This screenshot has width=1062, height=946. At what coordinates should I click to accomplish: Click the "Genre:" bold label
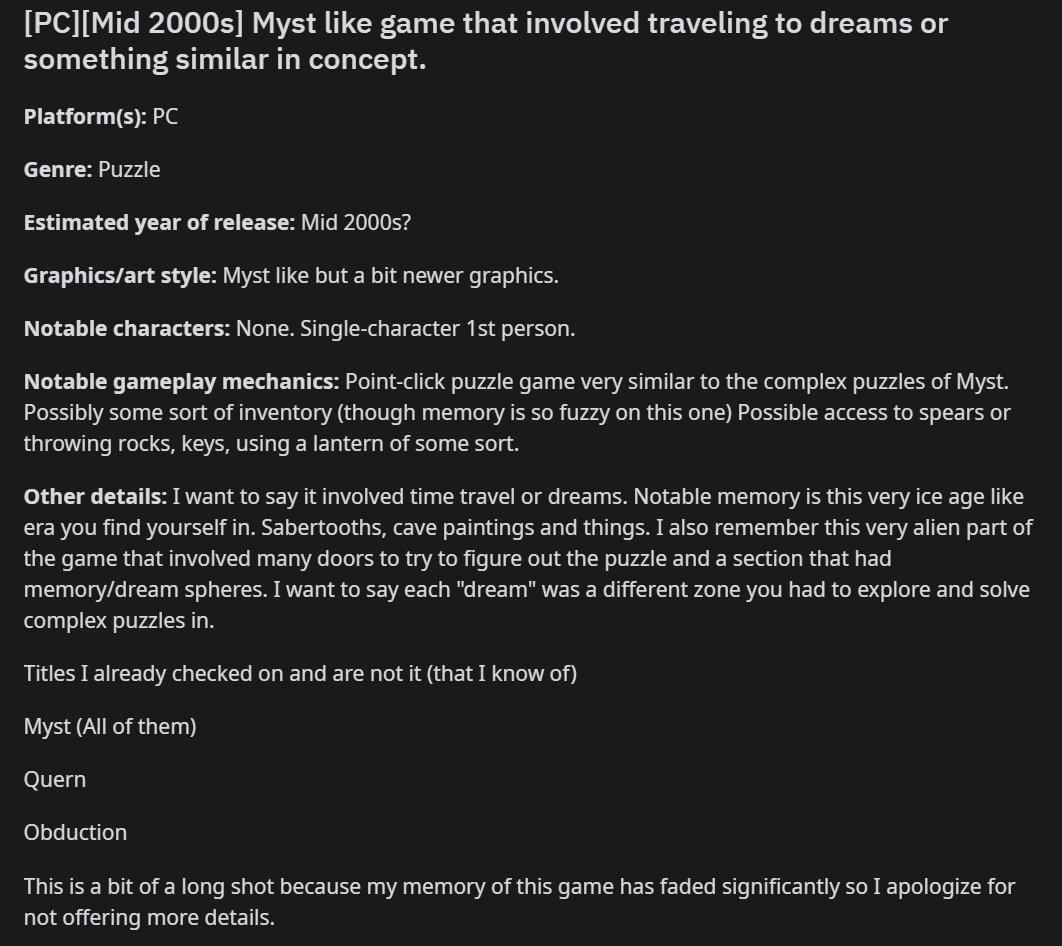click(x=58, y=169)
